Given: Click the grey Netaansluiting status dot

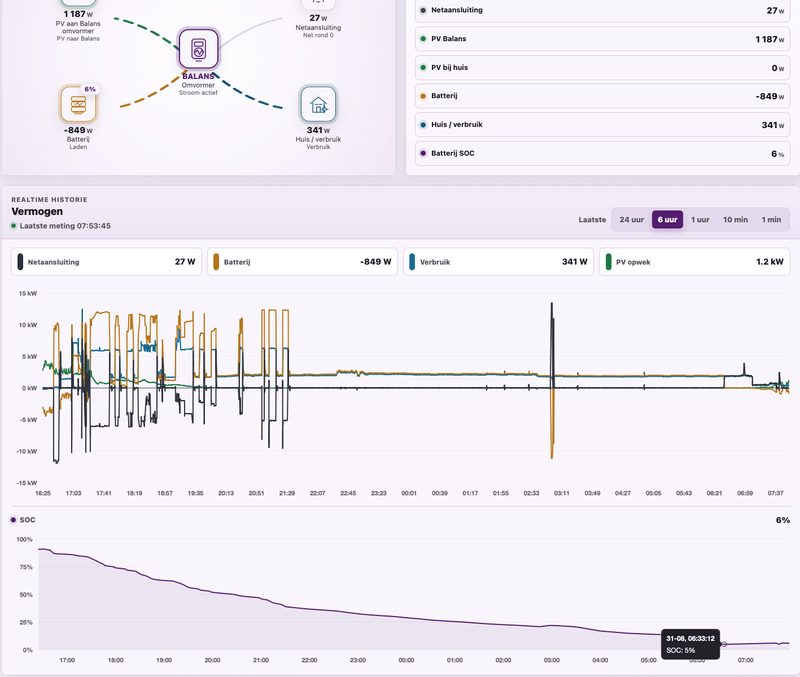Looking at the screenshot, I should (423, 10).
